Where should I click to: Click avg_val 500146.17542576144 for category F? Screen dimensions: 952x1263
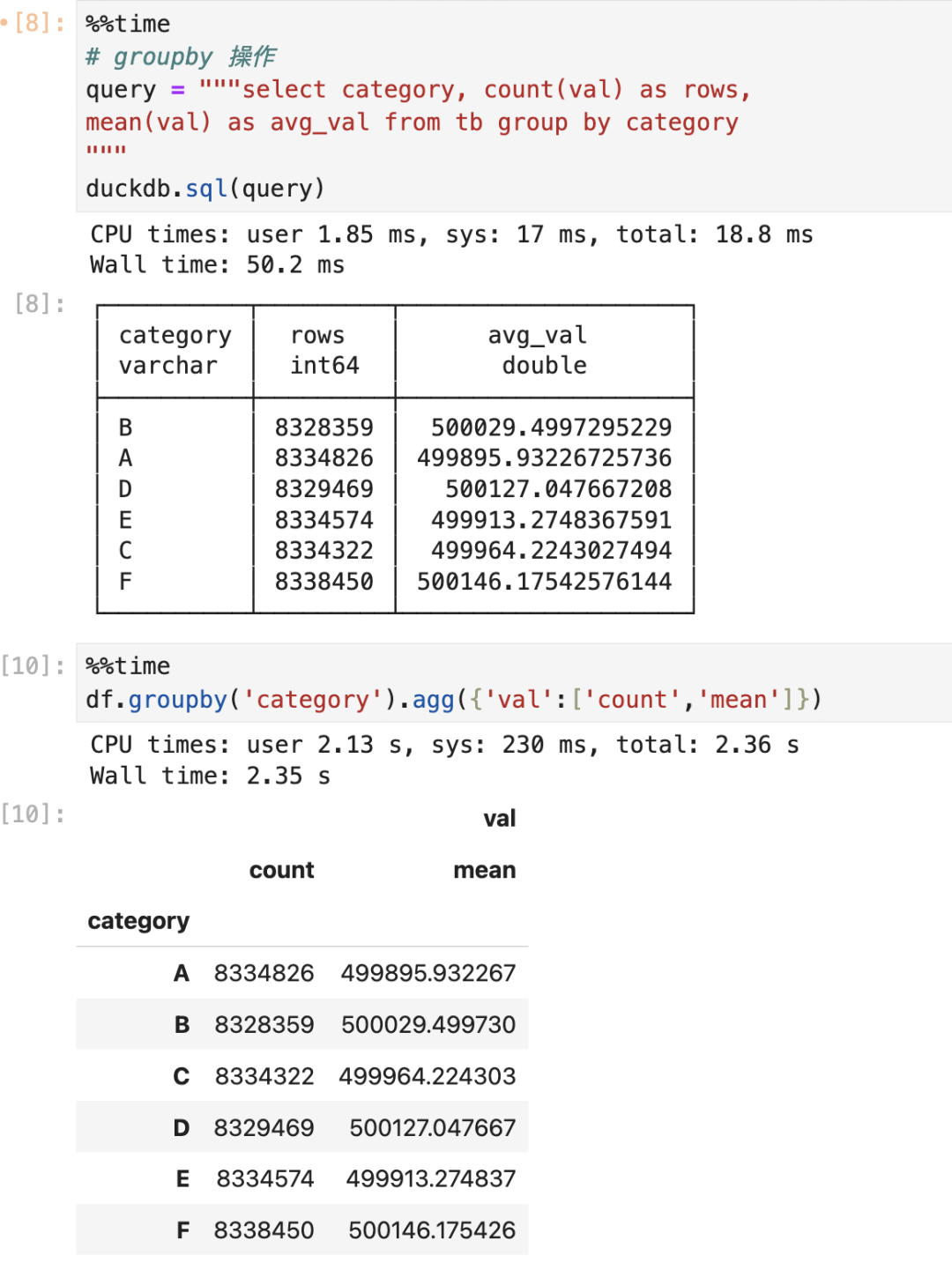[544, 582]
